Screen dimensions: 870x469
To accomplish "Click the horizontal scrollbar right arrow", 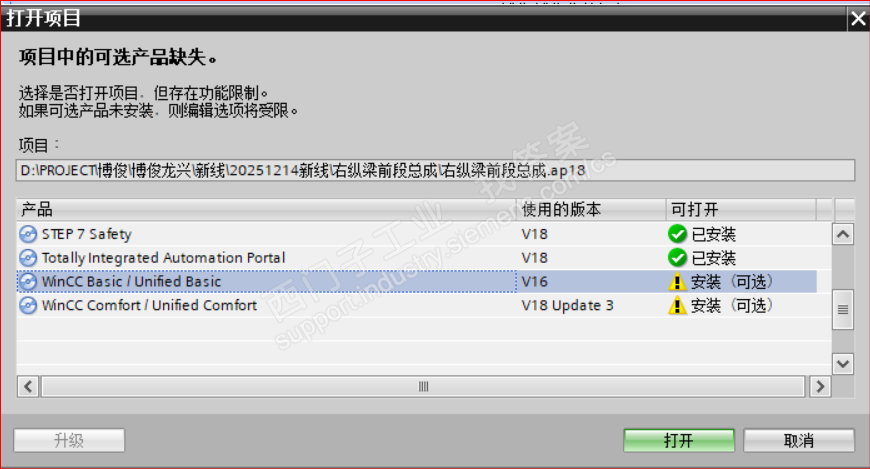I will [x=820, y=386].
